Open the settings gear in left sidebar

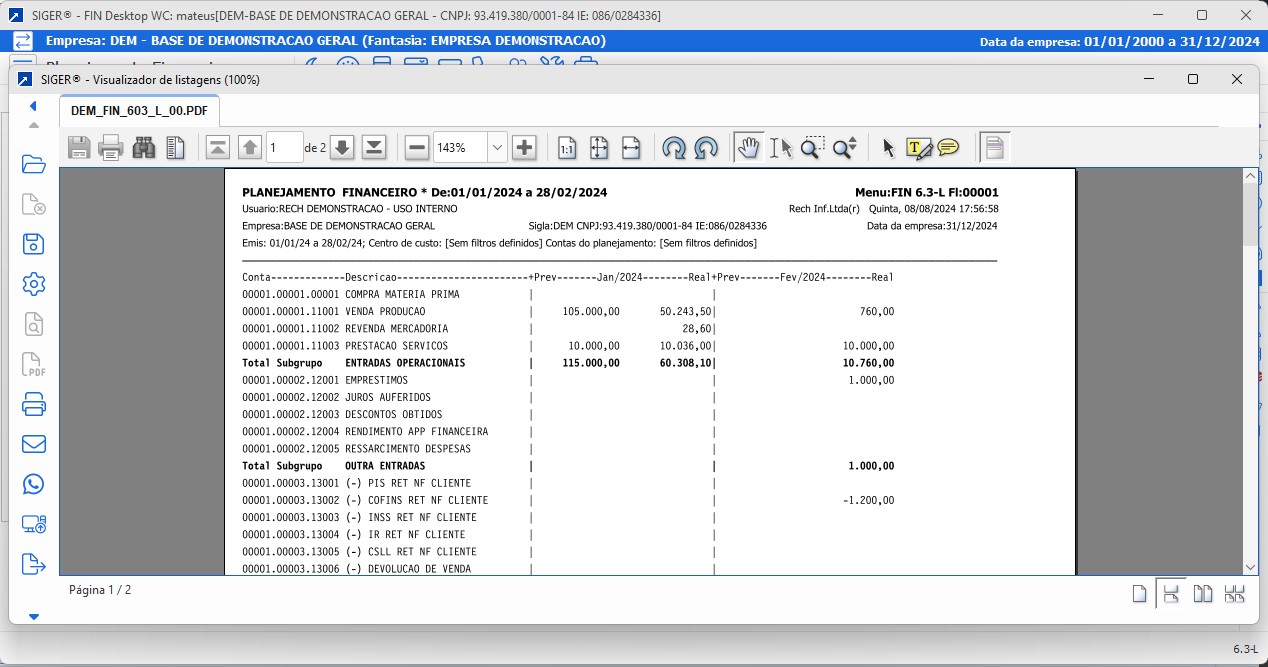[x=34, y=284]
